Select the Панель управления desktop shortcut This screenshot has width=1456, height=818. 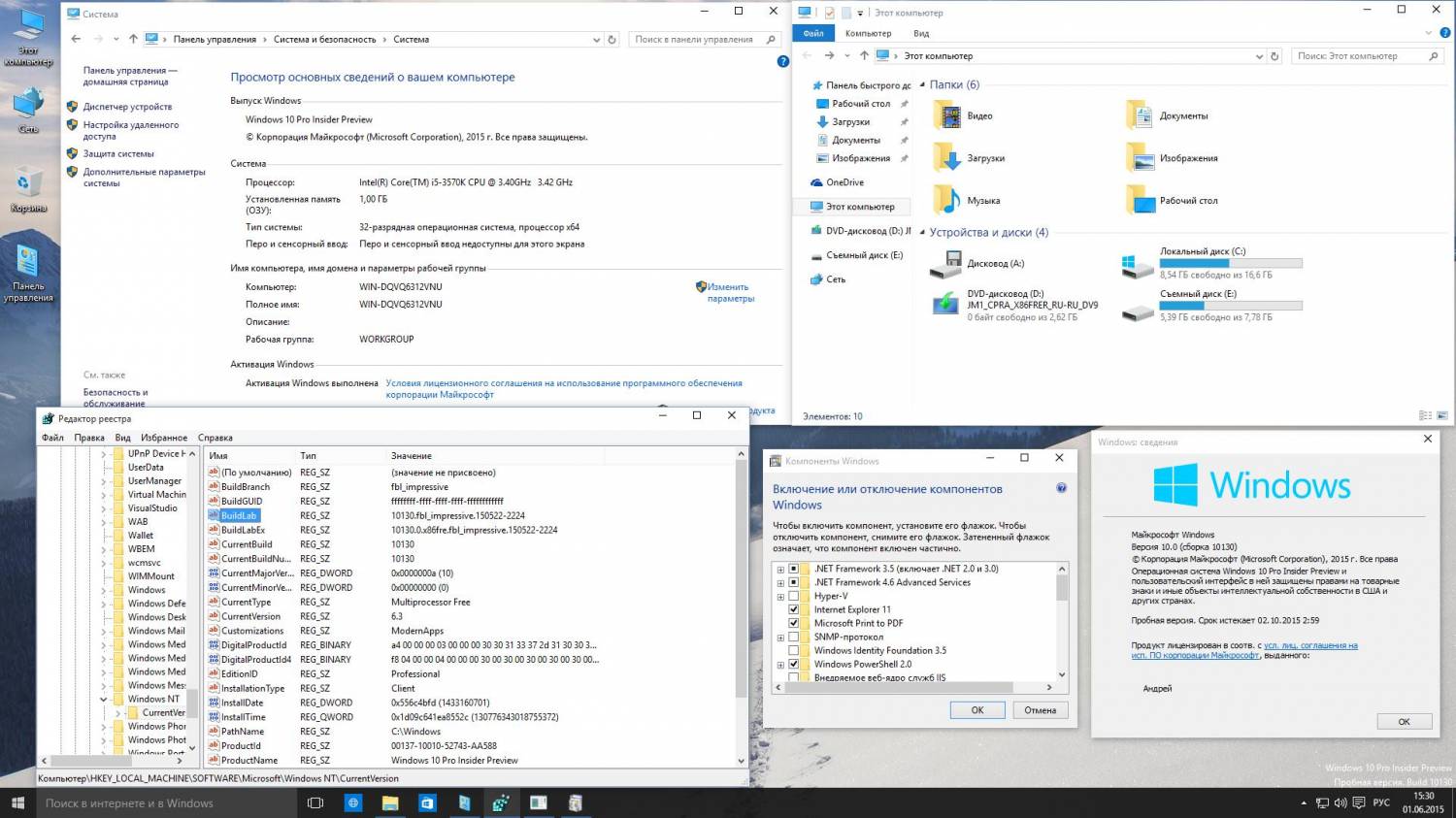[28, 274]
